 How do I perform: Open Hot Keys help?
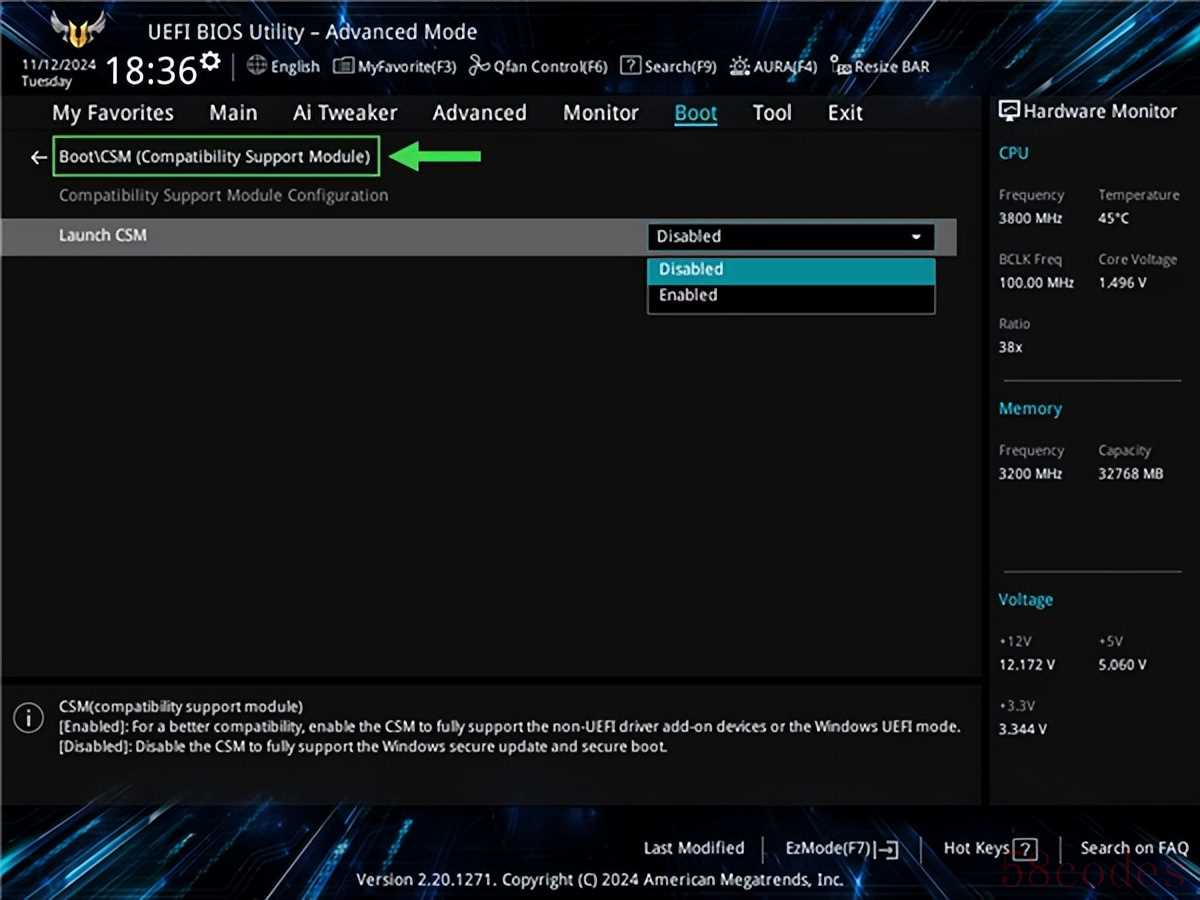coord(990,849)
